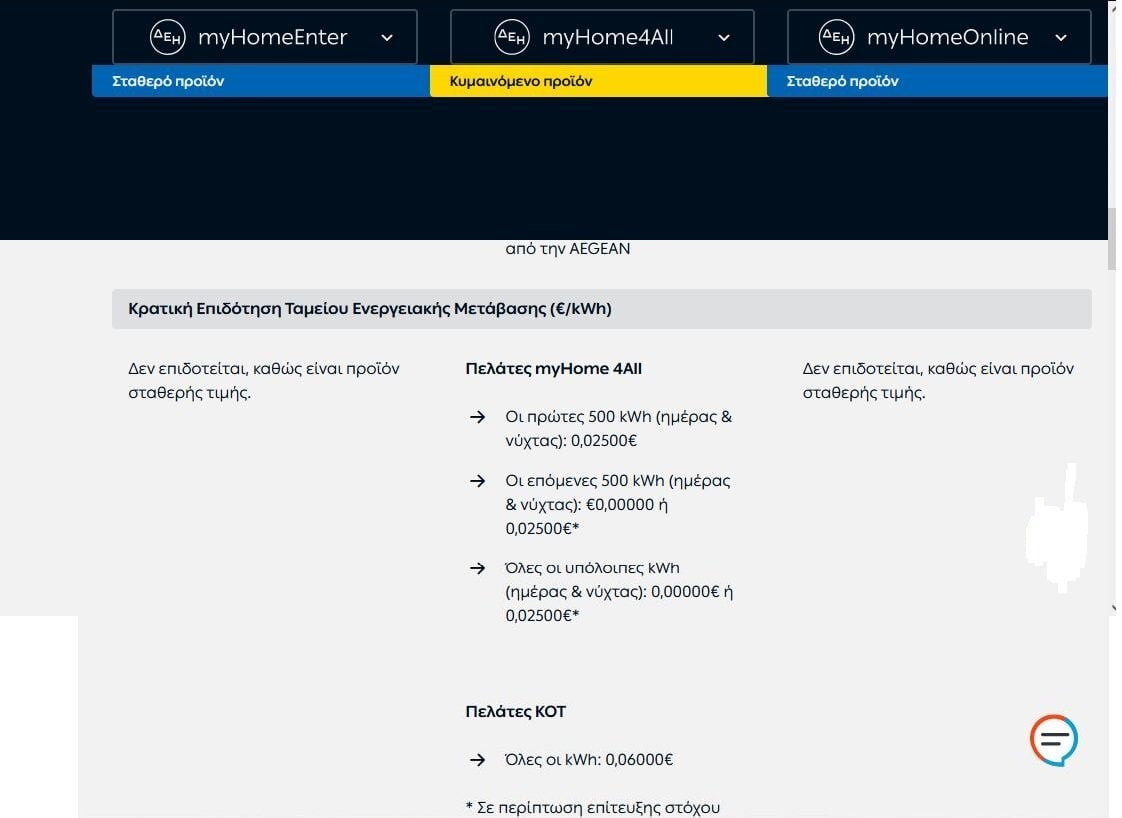
Task: Expand the myHomeOnline product dropdown chevron
Action: 1060,38
